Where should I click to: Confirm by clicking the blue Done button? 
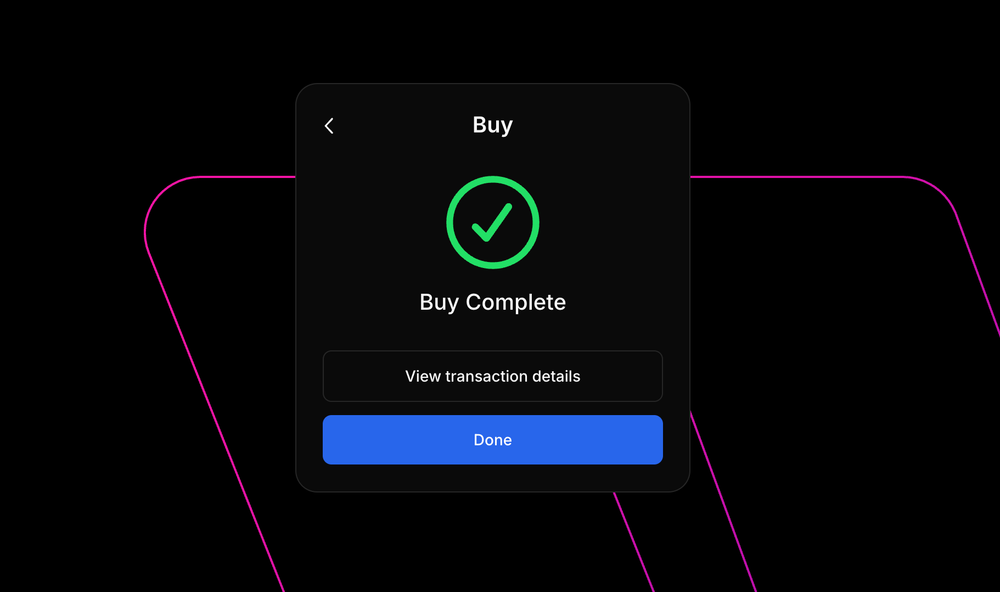tap(492, 440)
